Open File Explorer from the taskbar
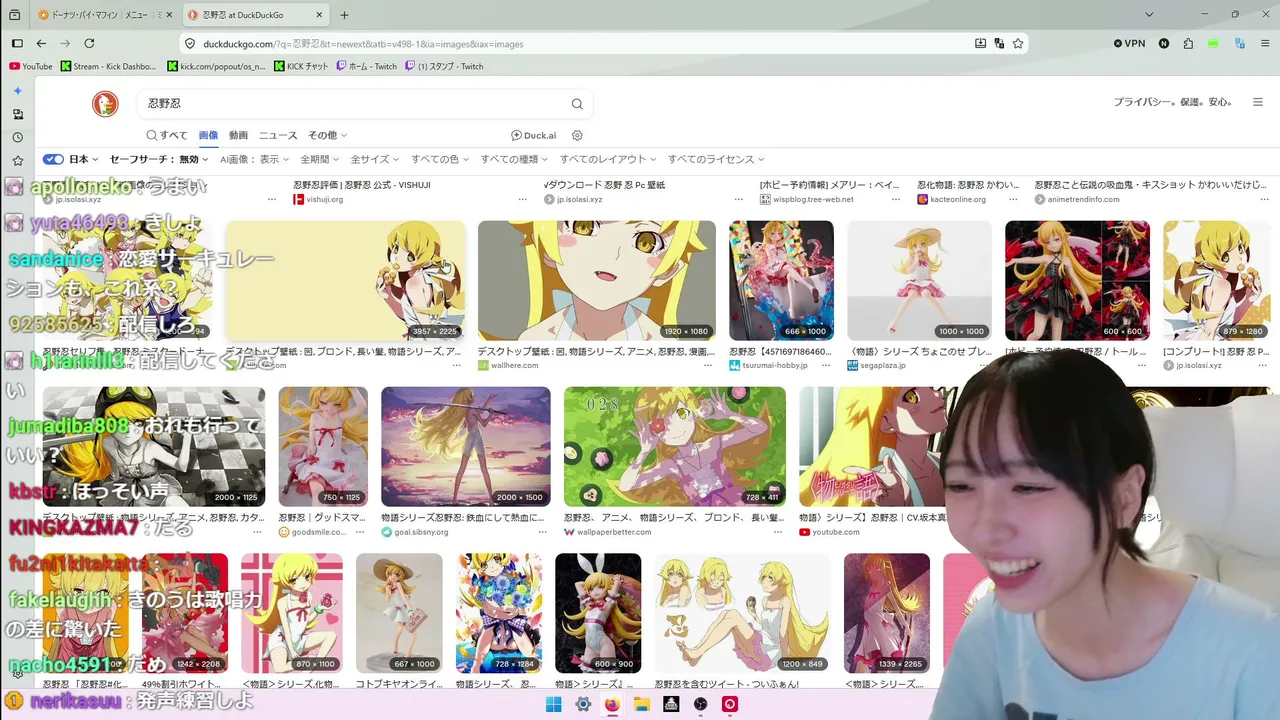Screen dimensions: 1280x720 642,704
